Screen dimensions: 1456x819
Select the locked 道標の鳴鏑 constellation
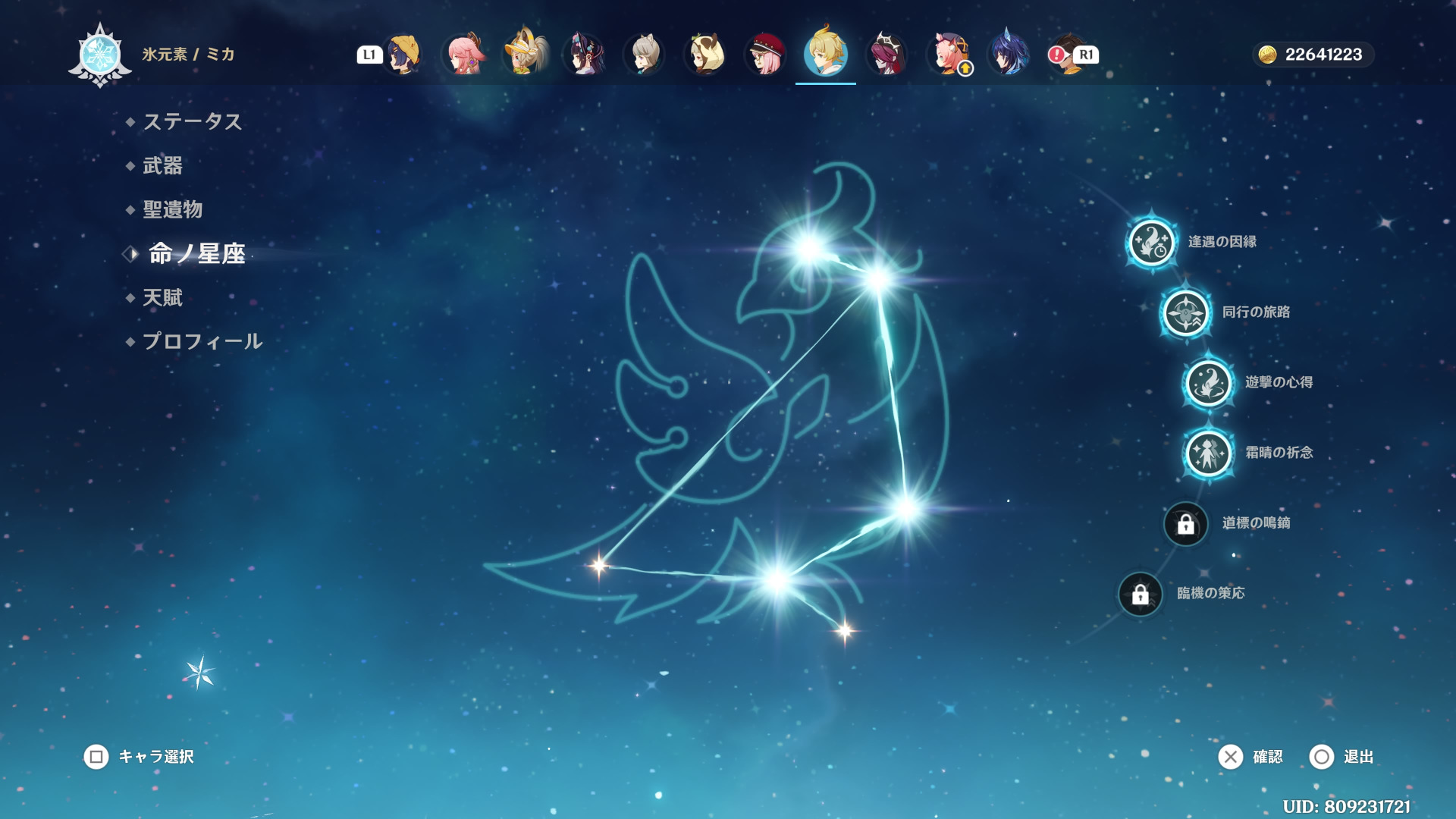coord(1185,524)
